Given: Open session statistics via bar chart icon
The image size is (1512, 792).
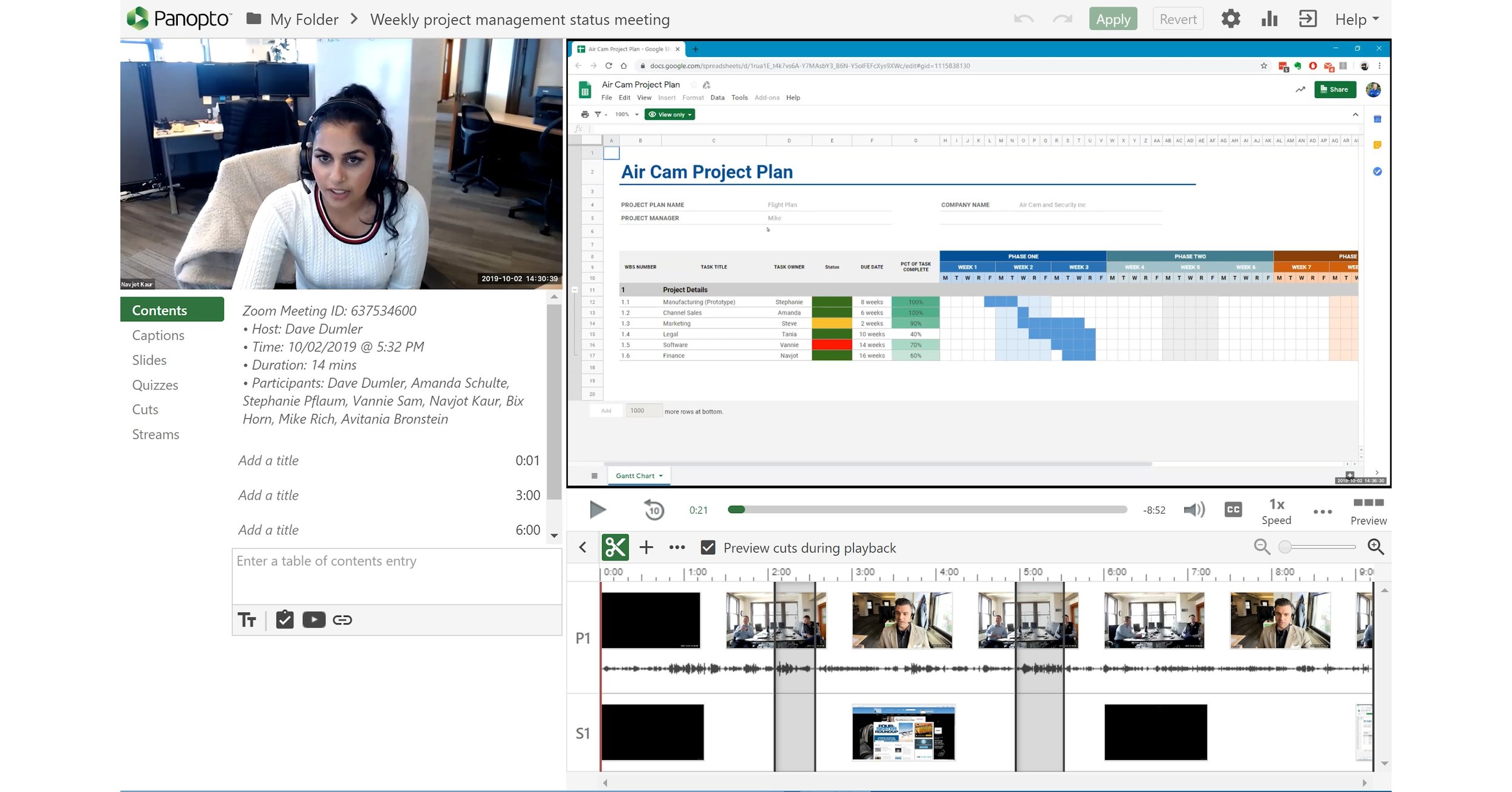Looking at the screenshot, I should coord(1268,19).
